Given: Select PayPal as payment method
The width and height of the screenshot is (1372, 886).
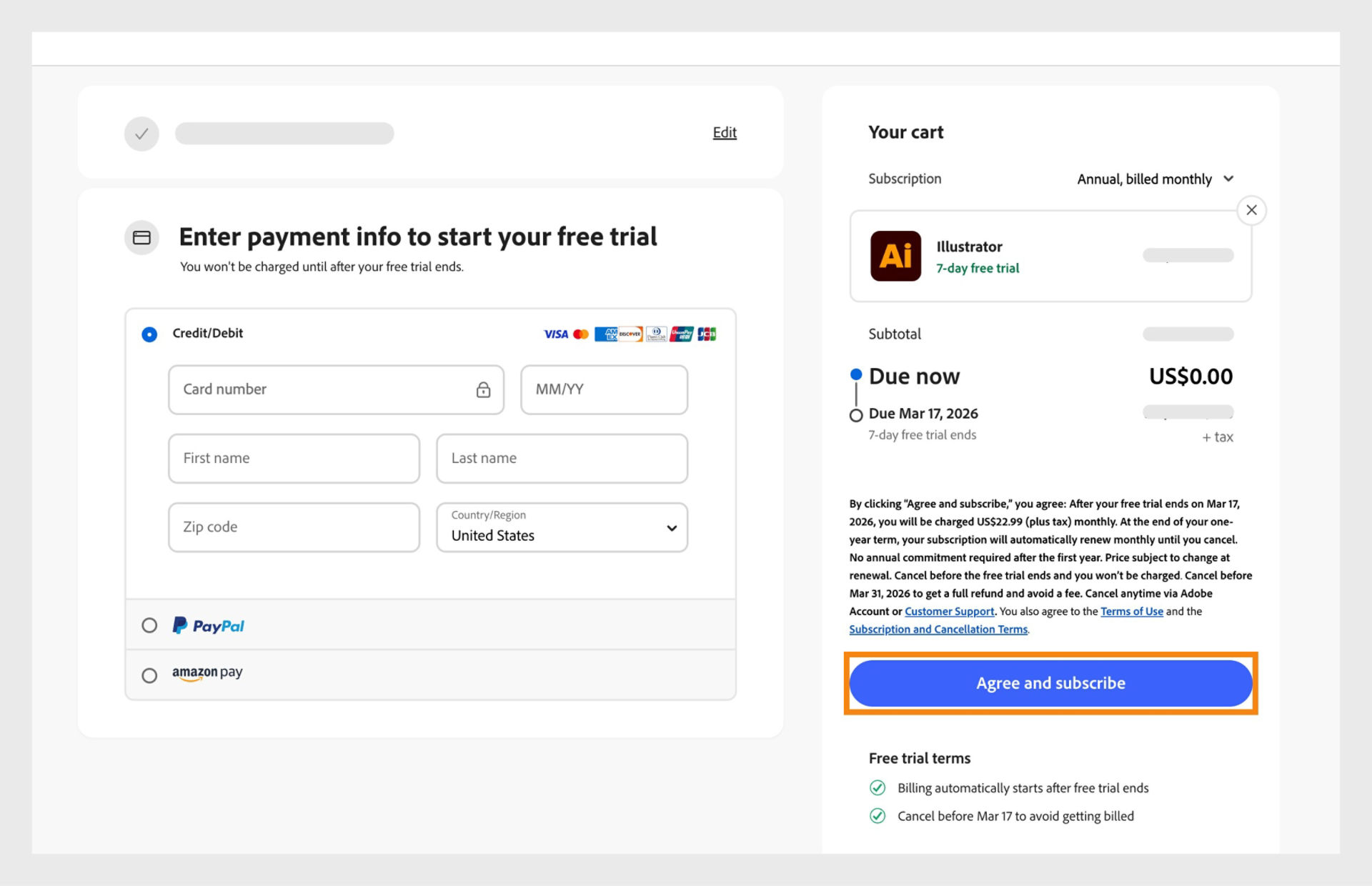Looking at the screenshot, I should 149,625.
